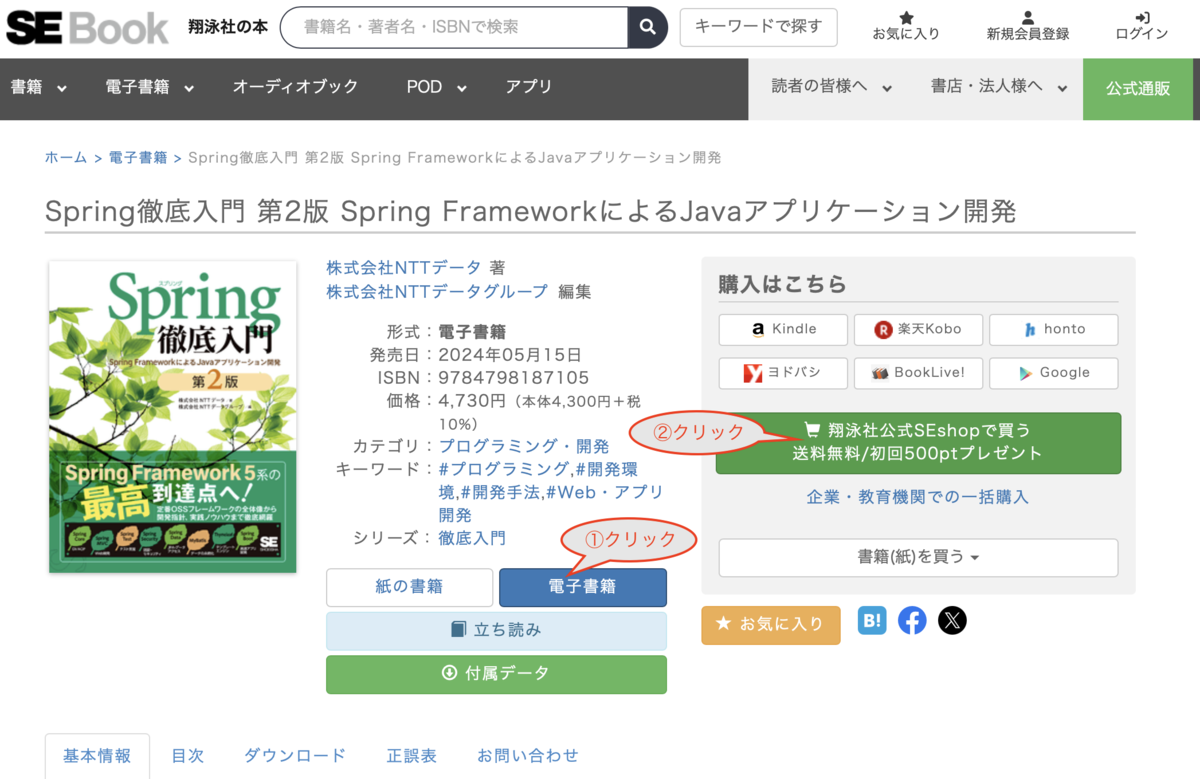Viewport: 1200px width, 779px height.
Task: Switch to the 目次 tab
Action: point(187,756)
